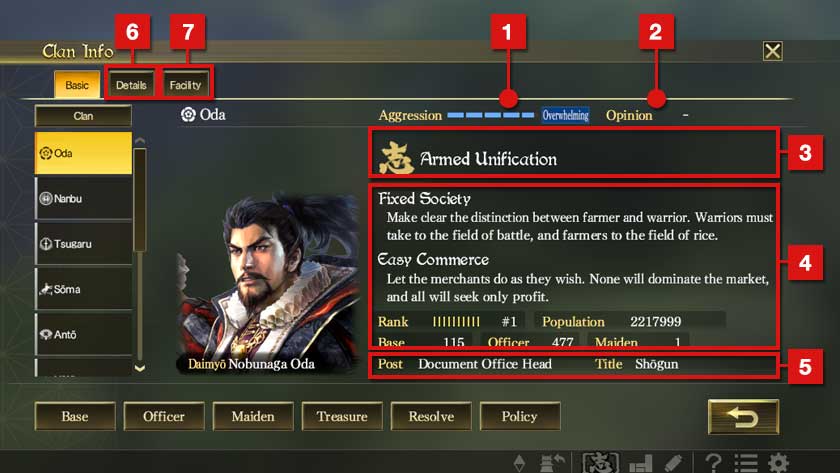Open the Clan sort header
This screenshot has height=473, width=840.
click(83, 116)
